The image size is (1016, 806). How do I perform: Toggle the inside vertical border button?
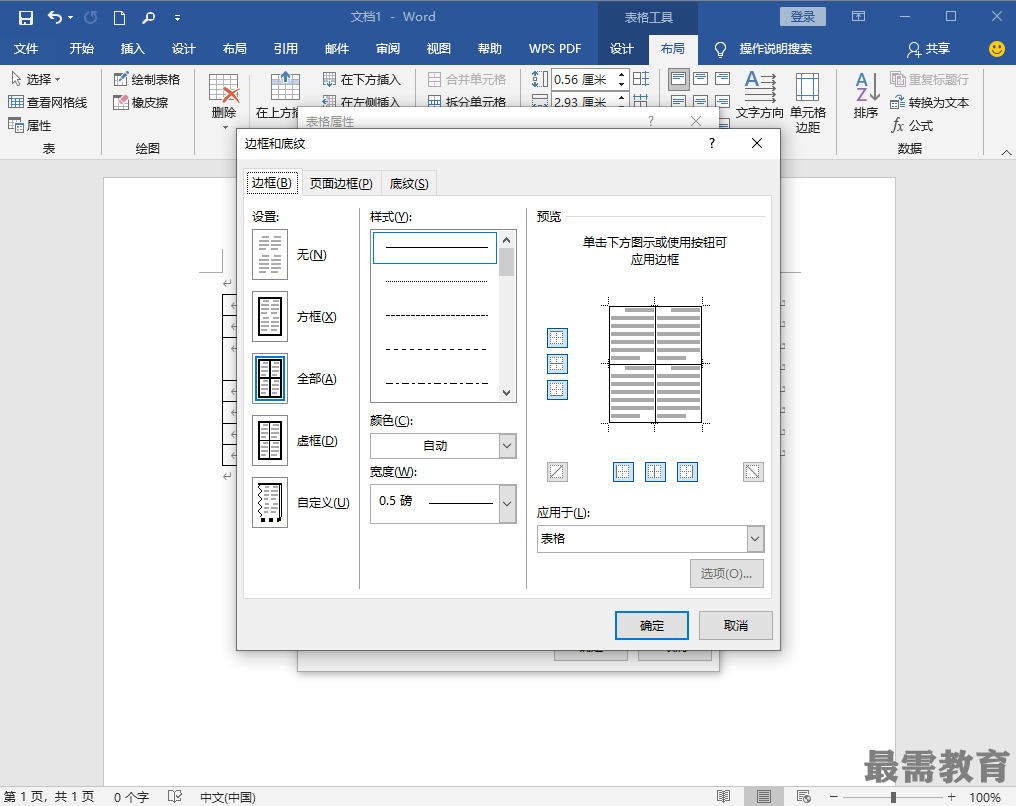pos(655,472)
